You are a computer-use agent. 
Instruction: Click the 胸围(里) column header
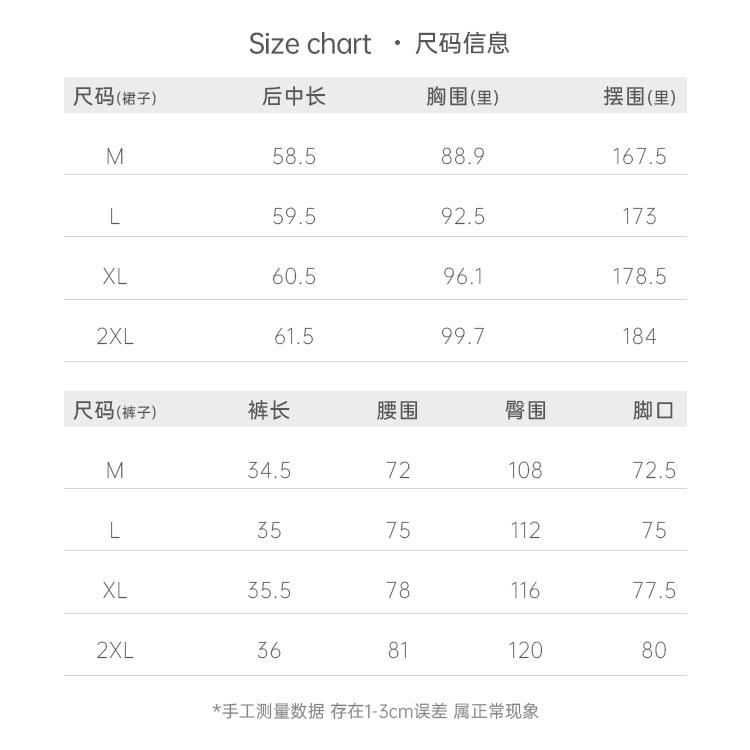coord(462,97)
